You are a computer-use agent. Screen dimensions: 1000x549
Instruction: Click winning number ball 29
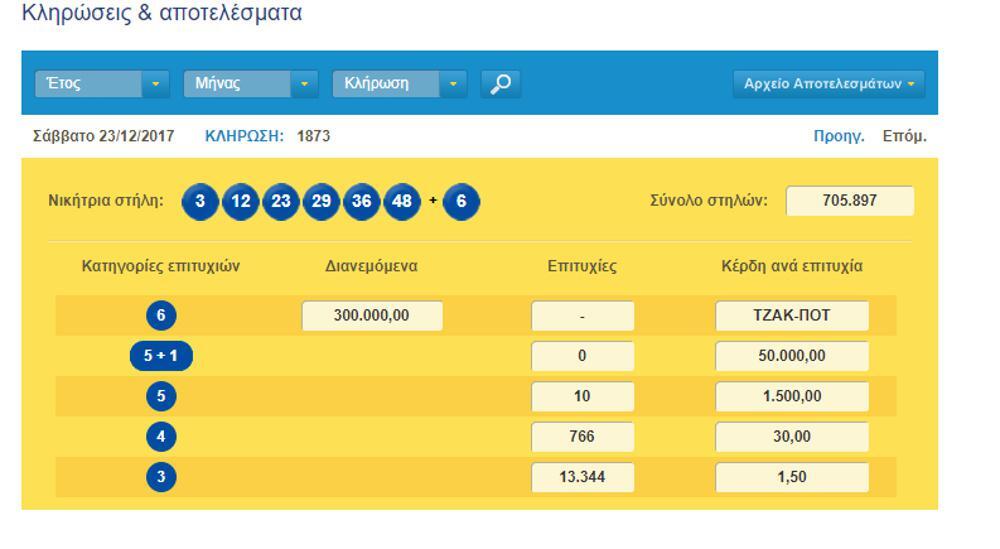point(321,201)
